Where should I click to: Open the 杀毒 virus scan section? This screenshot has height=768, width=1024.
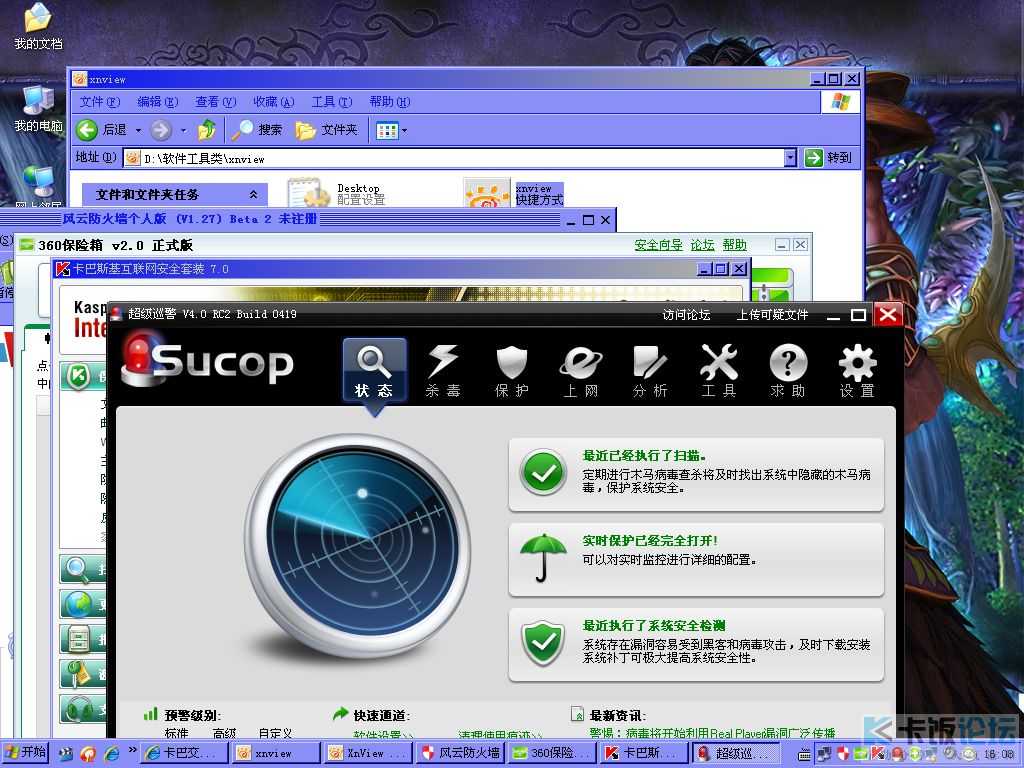click(x=443, y=371)
